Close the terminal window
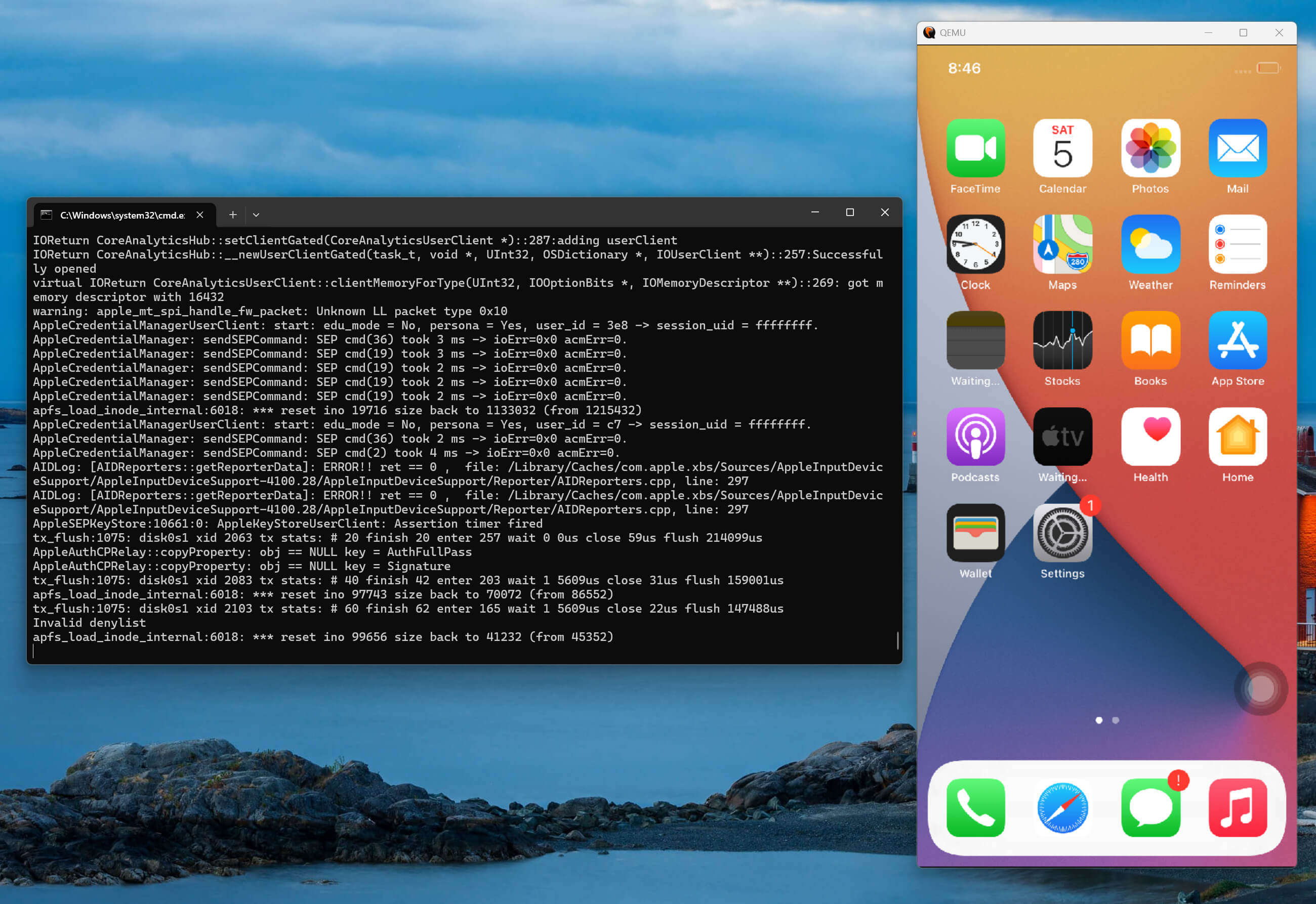Viewport: 1316px width, 904px height. [x=884, y=212]
